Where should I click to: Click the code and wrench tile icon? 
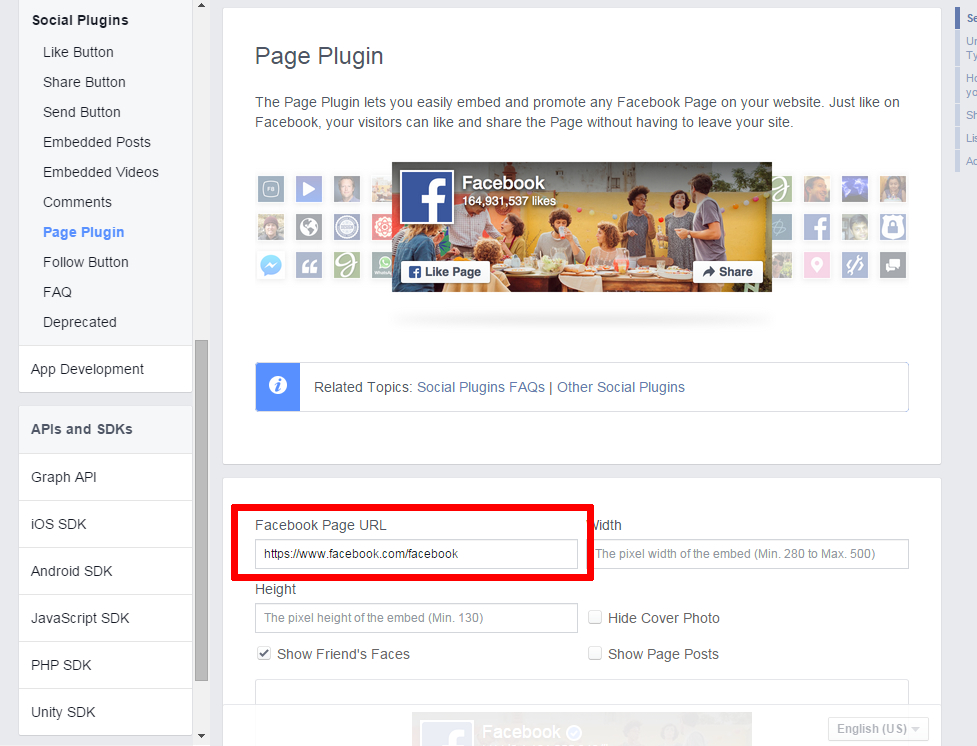point(855,265)
